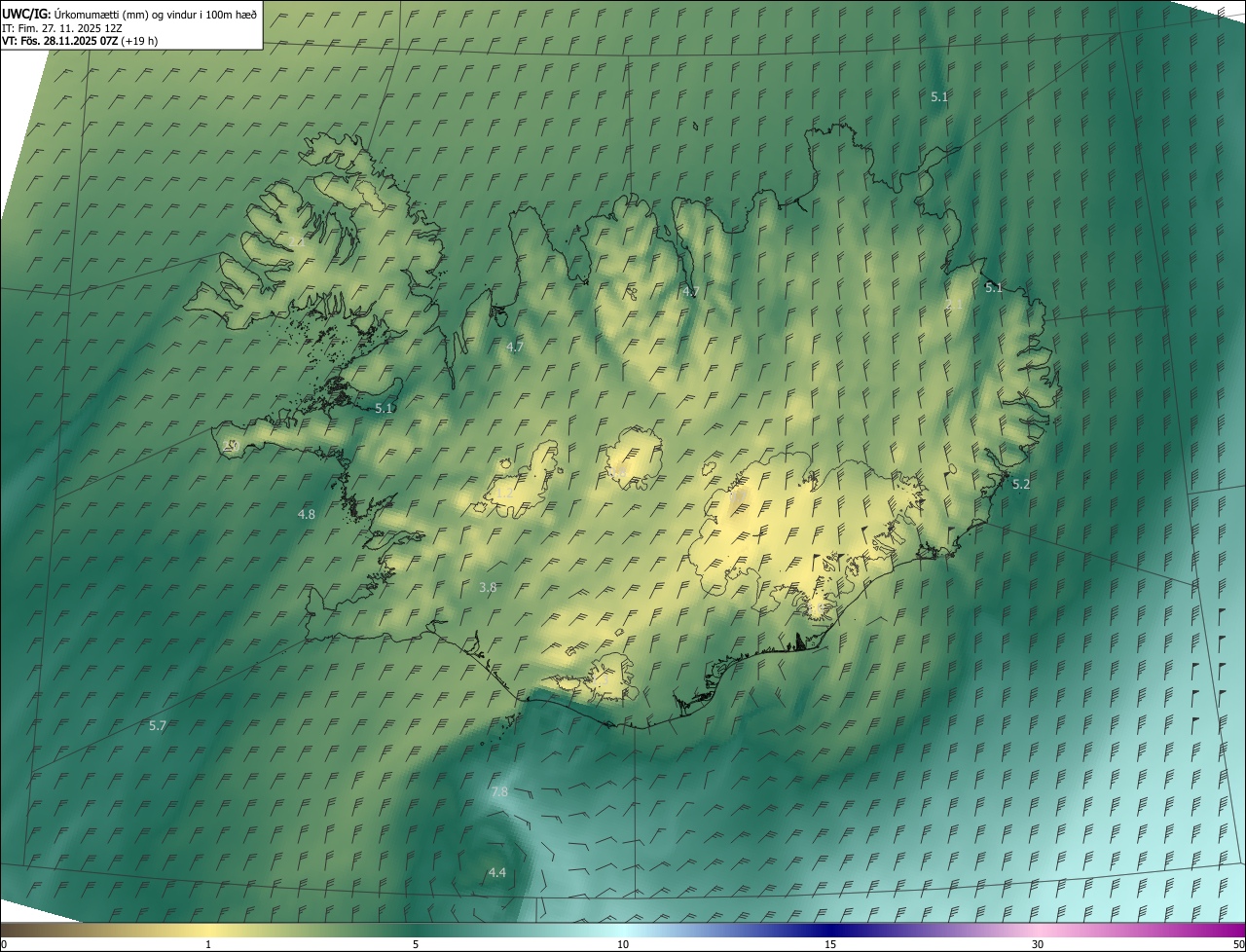Click the color scale at the 30 tick

pos(1038,944)
